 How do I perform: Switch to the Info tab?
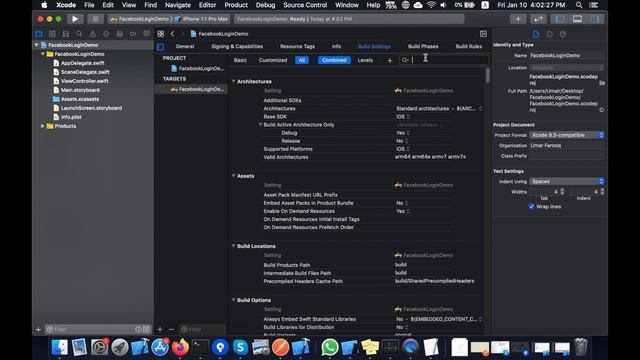pos(336,47)
